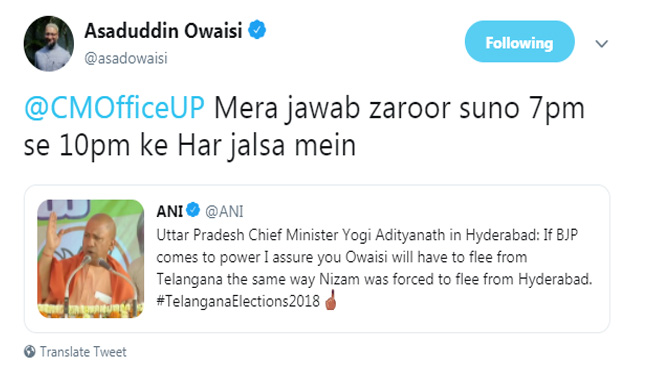The height and width of the screenshot is (379, 650).
Task: Toggle the Following button
Action: pos(519,41)
